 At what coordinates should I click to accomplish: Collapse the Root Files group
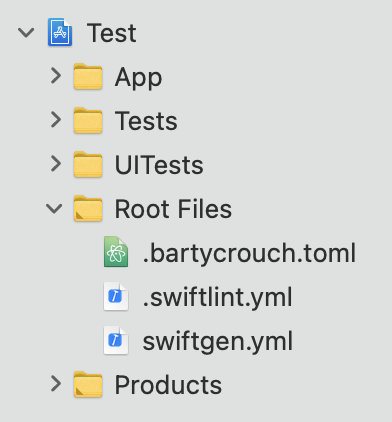point(54,209)
